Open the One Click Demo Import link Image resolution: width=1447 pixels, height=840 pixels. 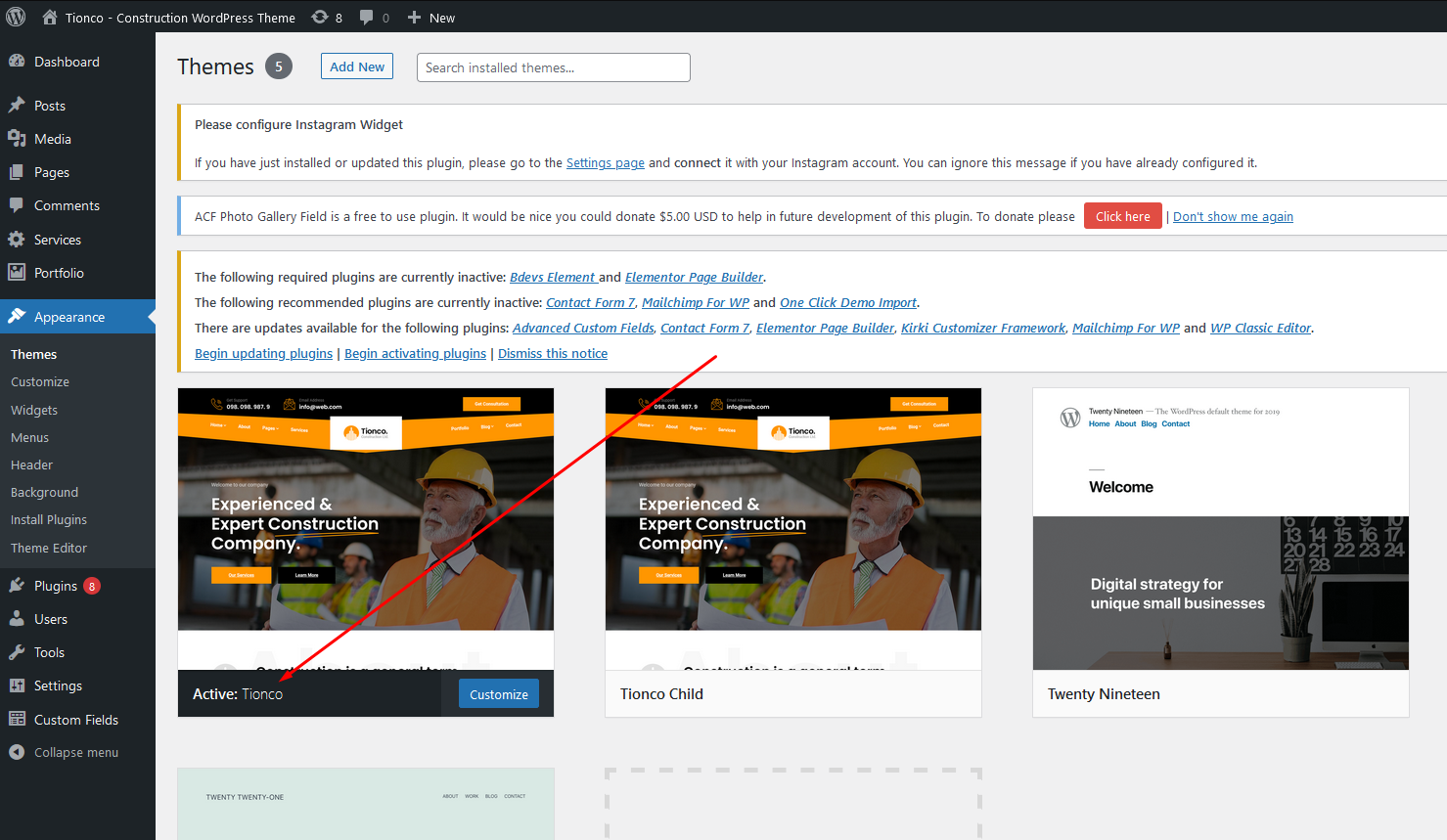click(x=848, y=302)
